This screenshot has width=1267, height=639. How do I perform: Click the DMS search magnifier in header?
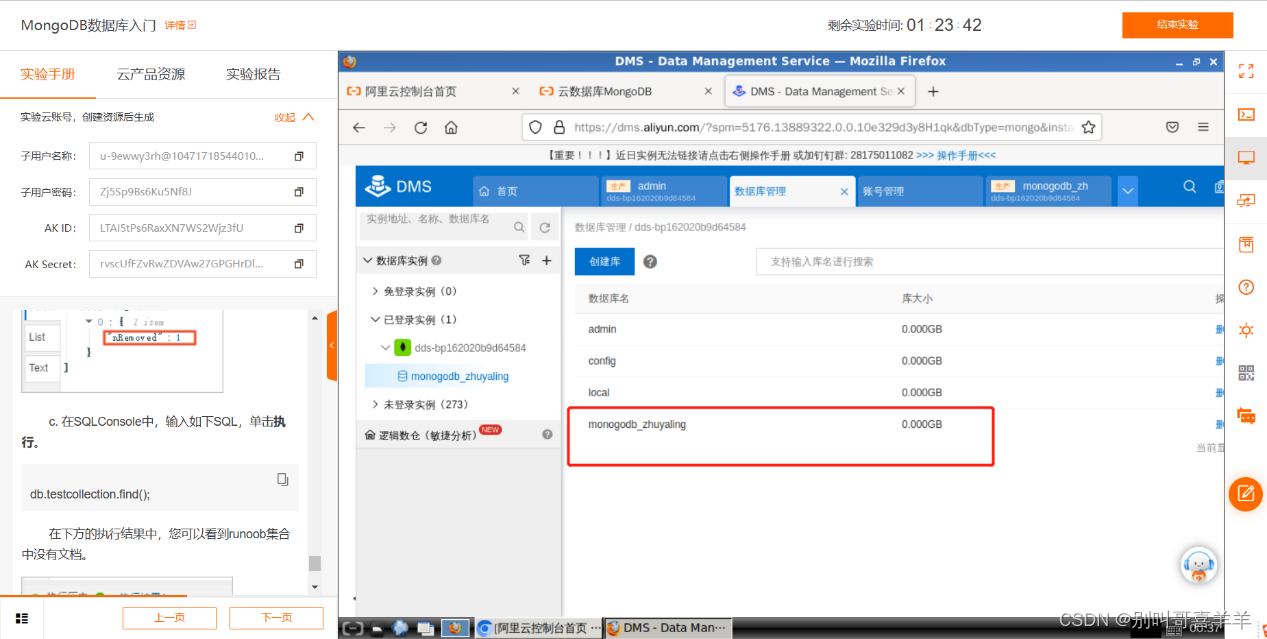(x=1189, y=187)
